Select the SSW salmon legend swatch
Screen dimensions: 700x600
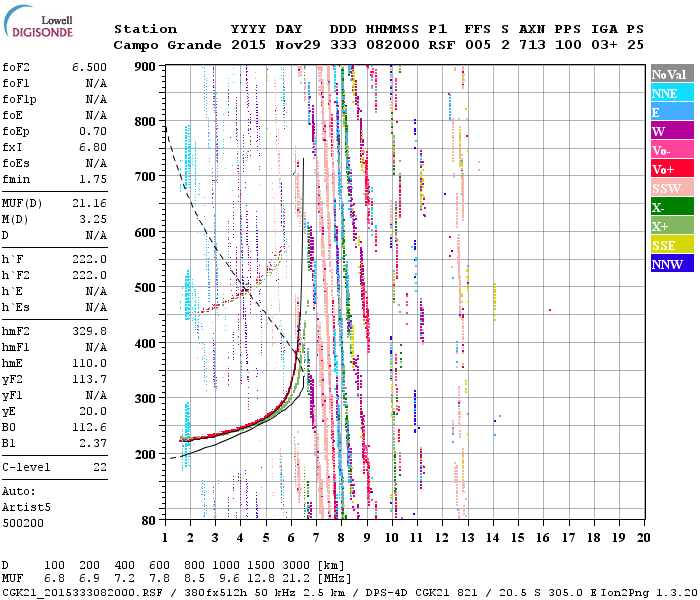pyautogui.click(x=672, y=188)
